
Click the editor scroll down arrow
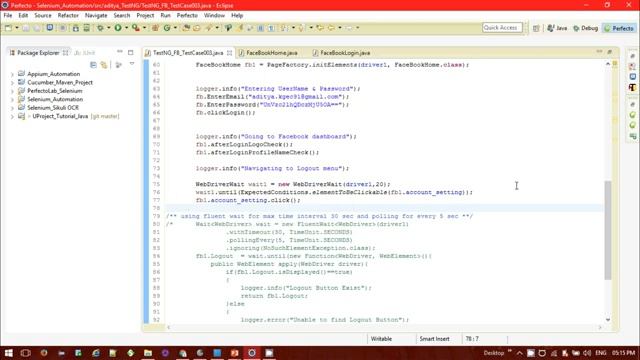[608, 320]
